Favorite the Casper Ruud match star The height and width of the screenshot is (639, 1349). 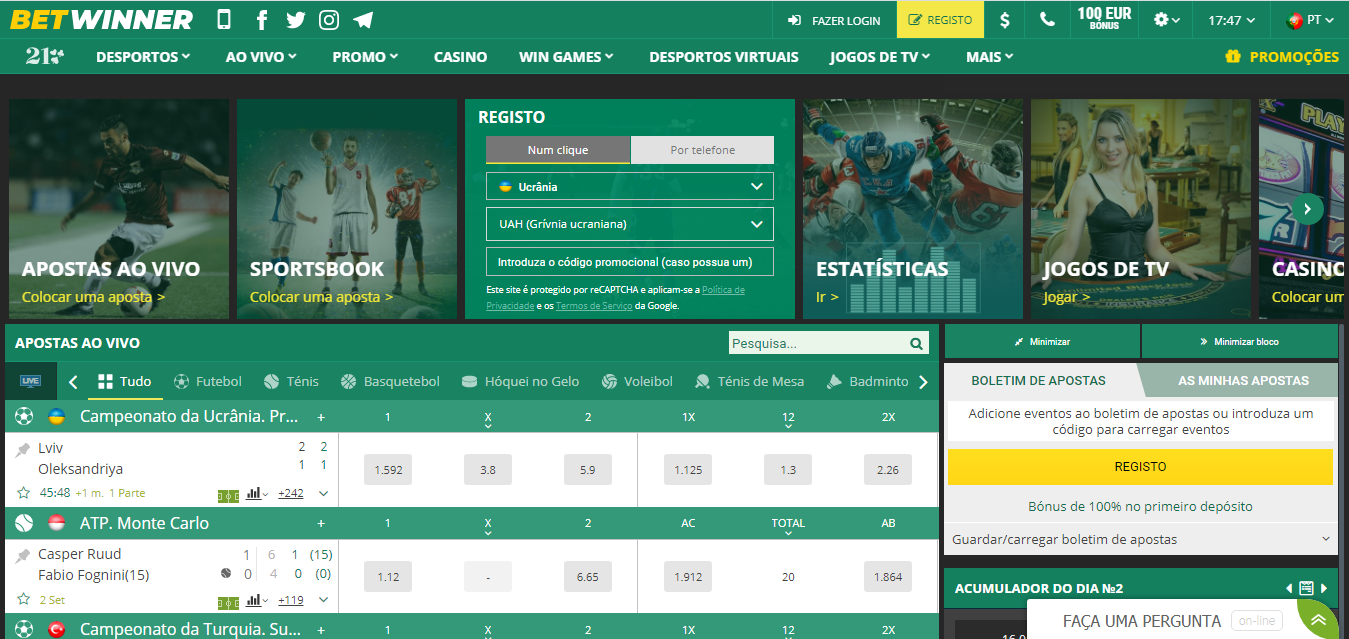point(23,600)
